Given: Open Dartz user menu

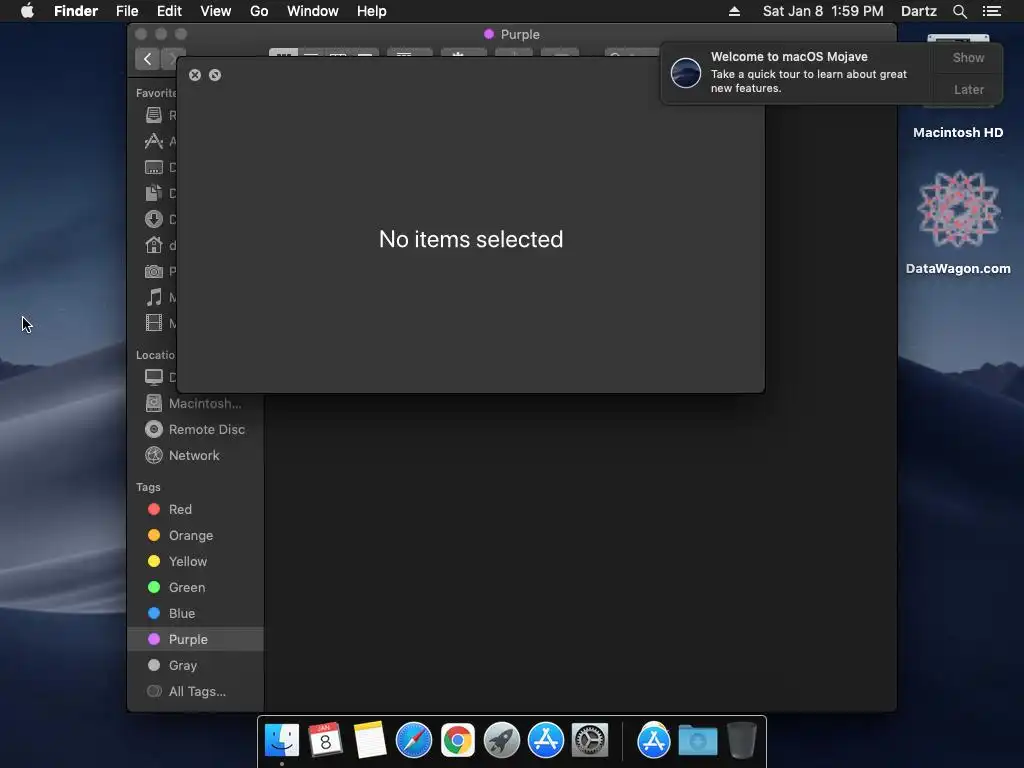Looking at the screenshot, I should pyautogui.click(x=919, y=11).
